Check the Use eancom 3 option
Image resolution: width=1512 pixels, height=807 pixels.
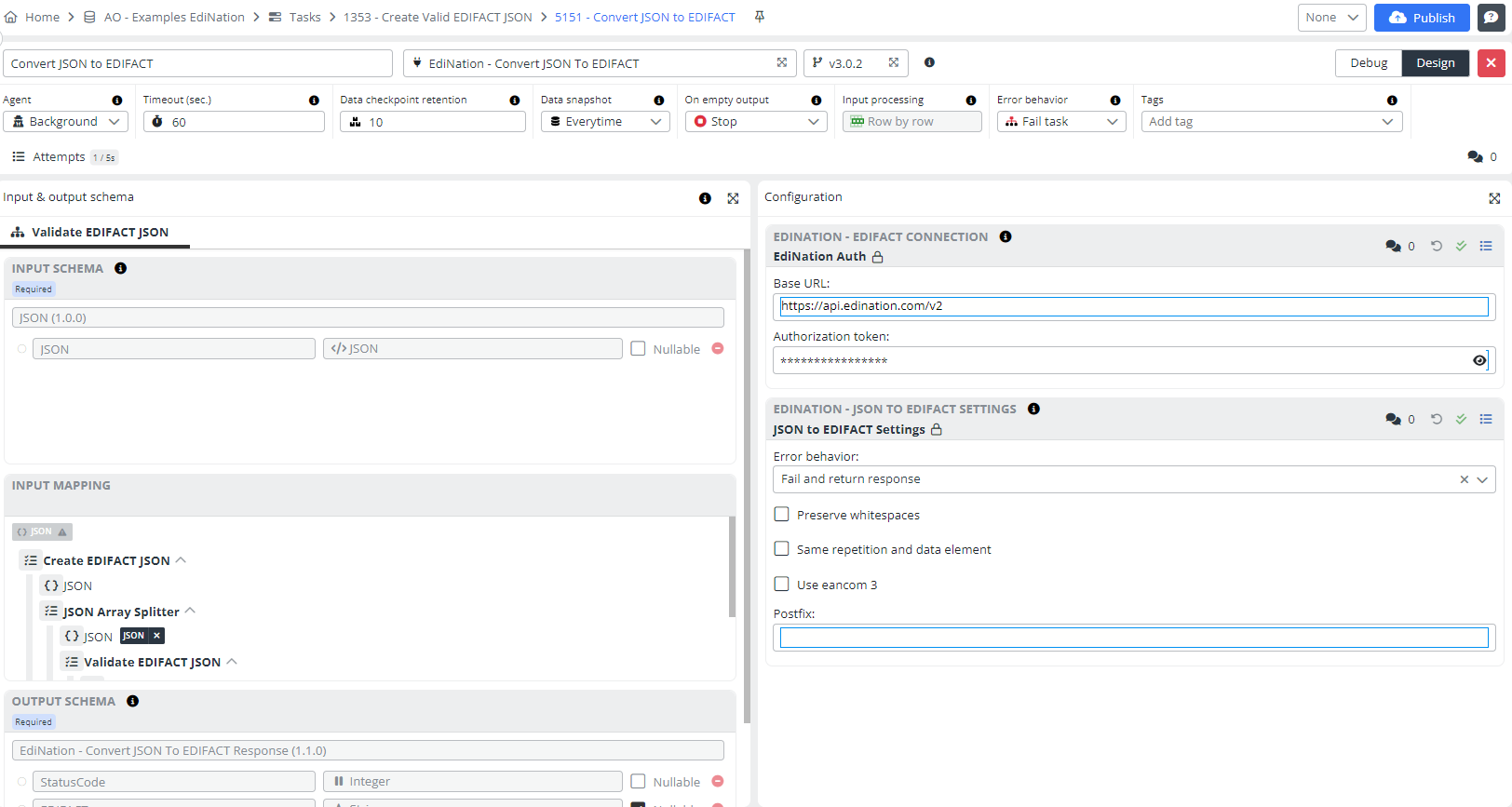(782, 585)
